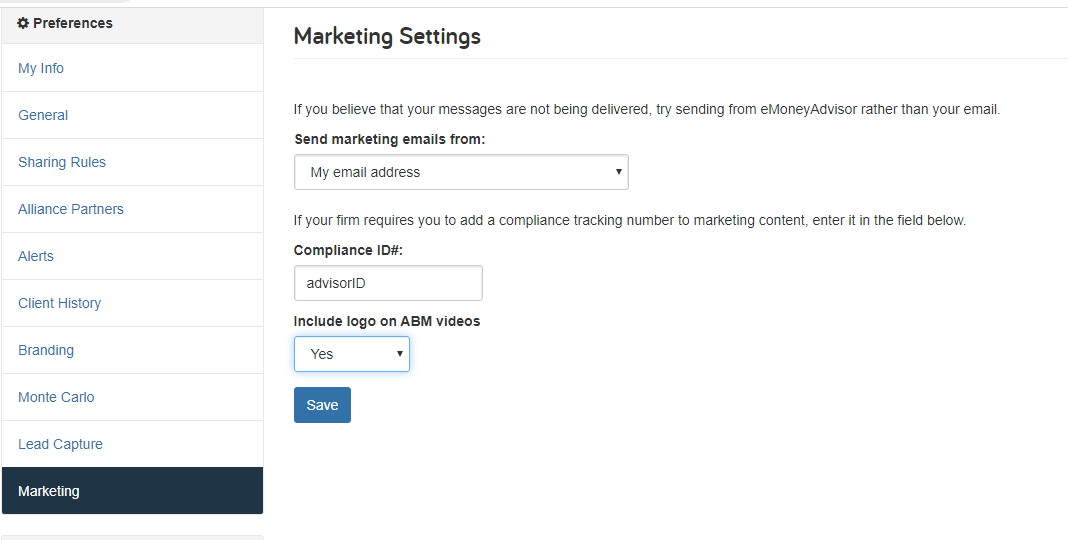Click arrow on My email address dropdown
Viewport: 1068px width, 540px height.
point(618,172)
